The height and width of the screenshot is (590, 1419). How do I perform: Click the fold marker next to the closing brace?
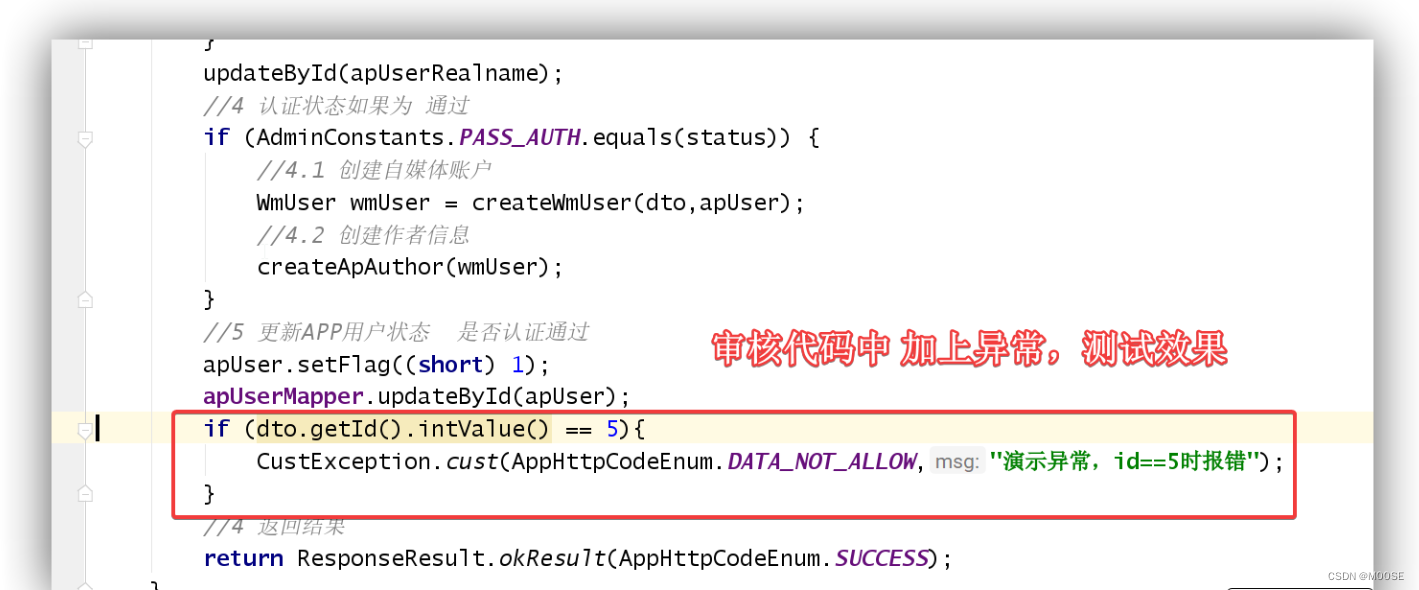(x=85, y=493)
